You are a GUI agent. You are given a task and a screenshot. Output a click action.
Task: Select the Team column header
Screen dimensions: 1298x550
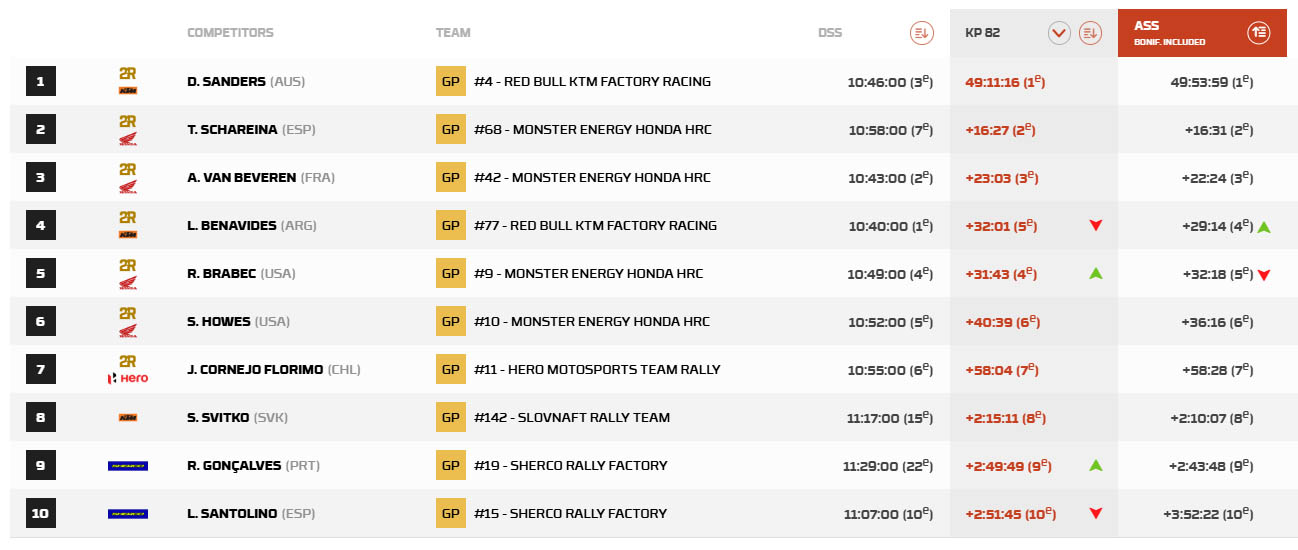[x=453, y=33]
